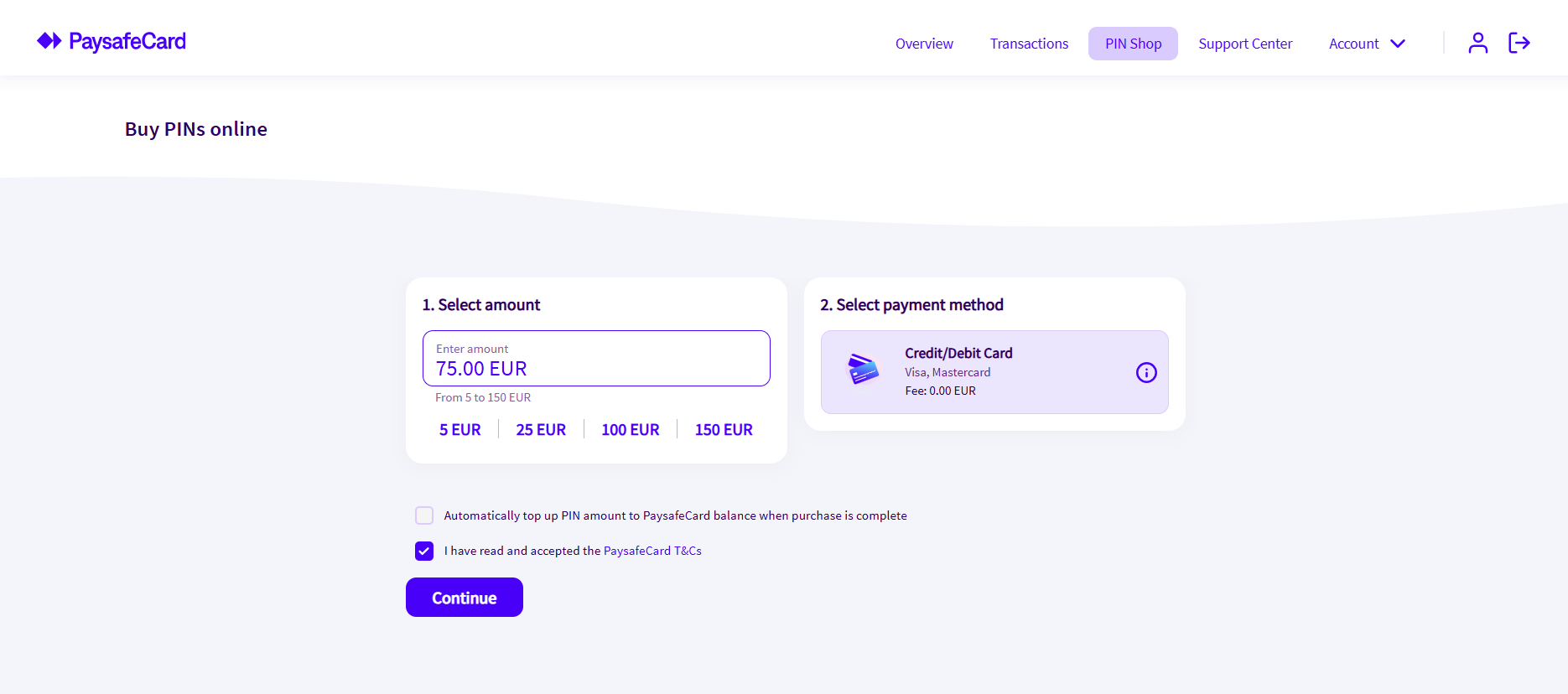Show credit card payment info icon
The image size is (1568, 694).
click(x=1146, y=372)
